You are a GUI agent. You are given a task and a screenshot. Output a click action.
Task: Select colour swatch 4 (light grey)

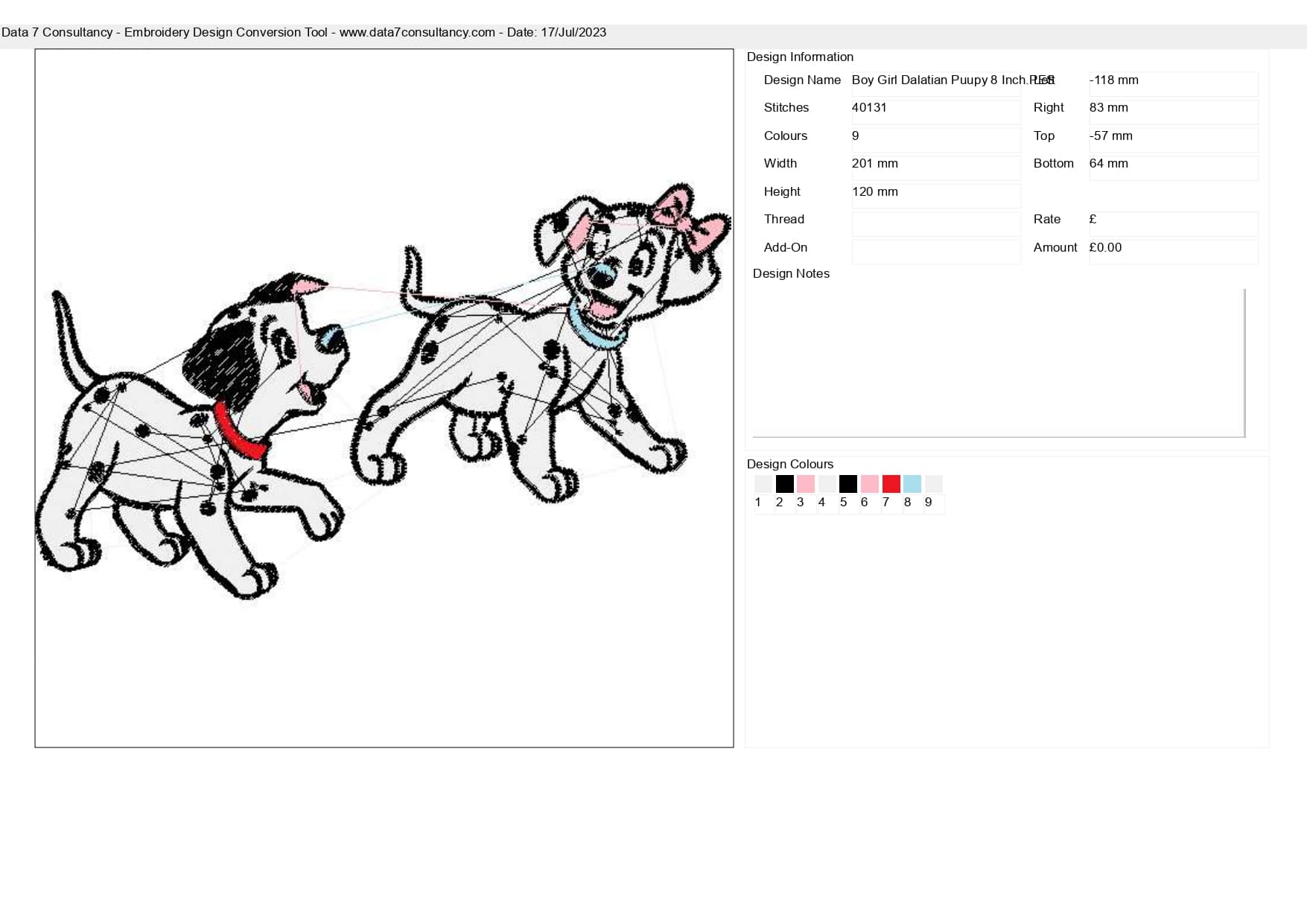click(827, 484)
